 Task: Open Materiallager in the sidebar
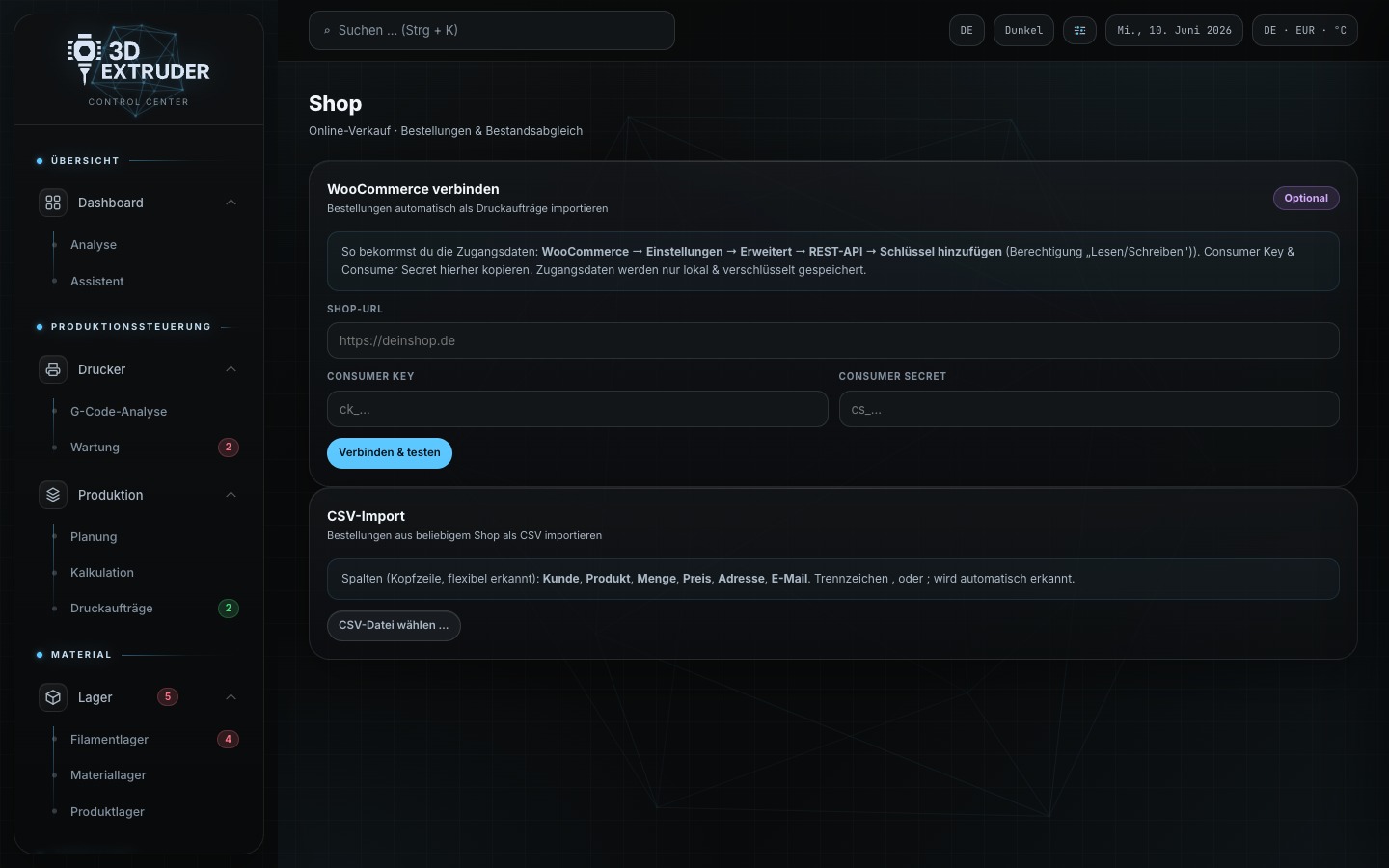[x=108, y=775]
